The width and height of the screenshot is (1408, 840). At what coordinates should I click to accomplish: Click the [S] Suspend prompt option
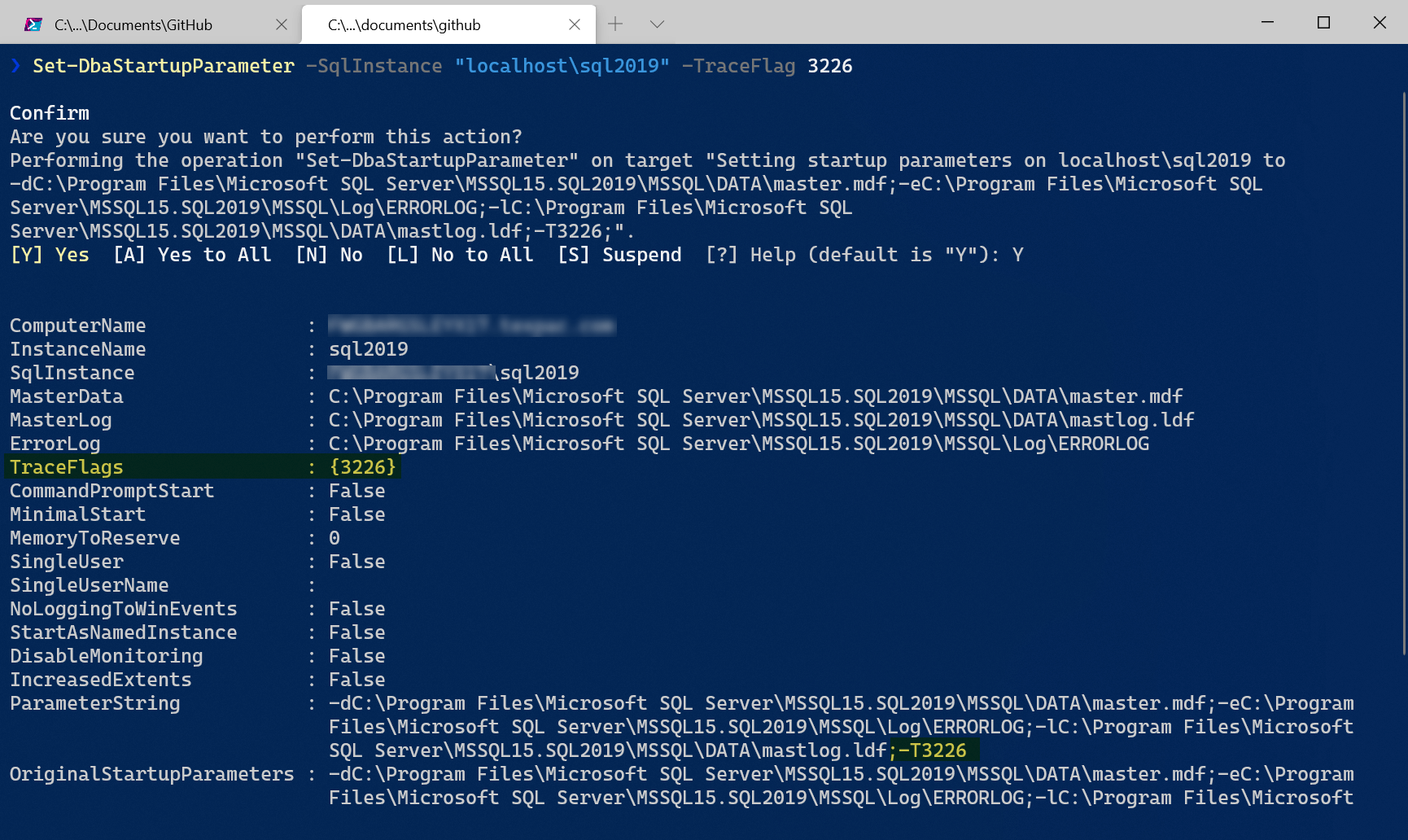(x=619, y=255)
